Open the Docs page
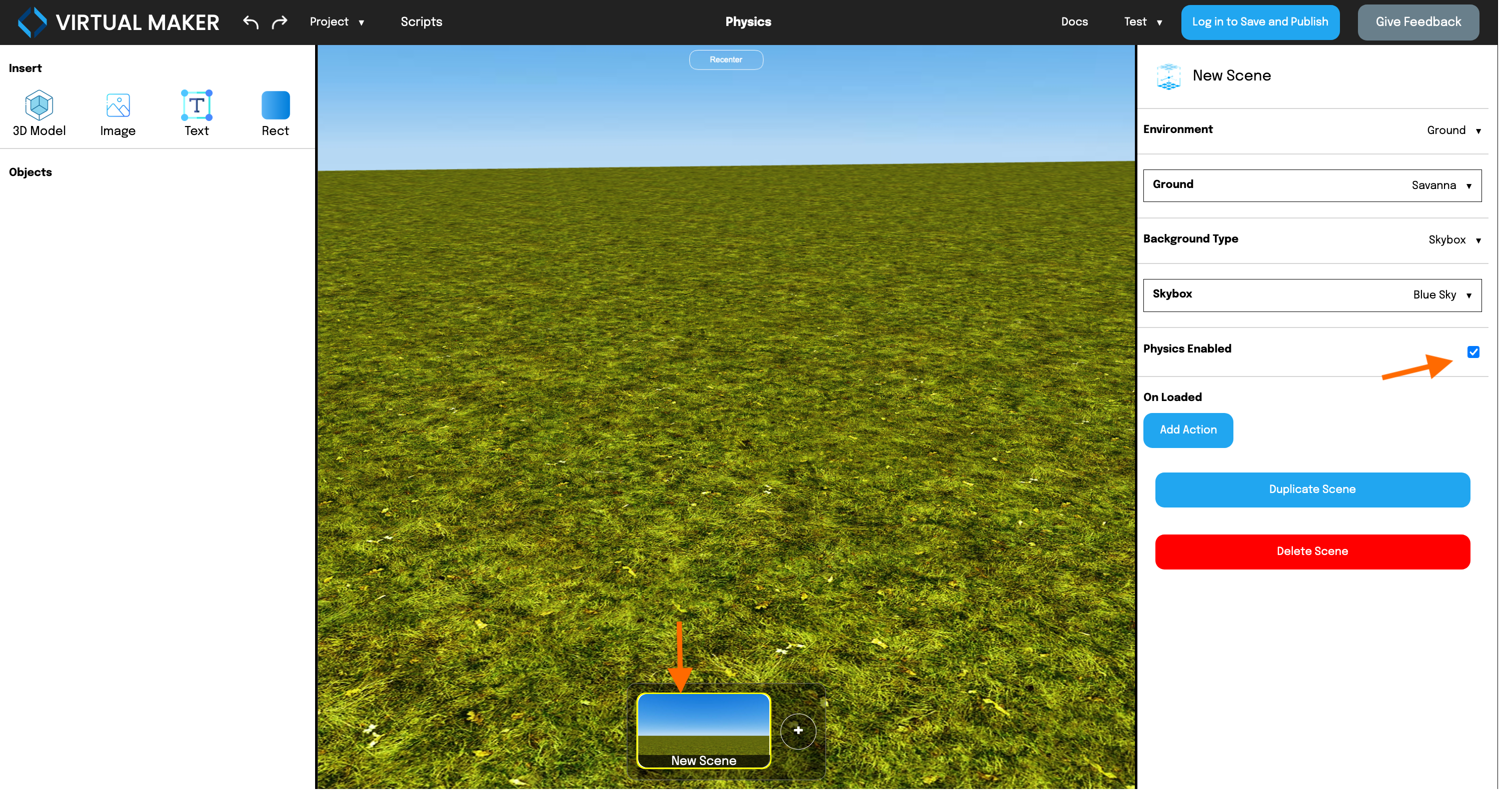This screenshot has width=1512, height=797. coord(1074,21)
